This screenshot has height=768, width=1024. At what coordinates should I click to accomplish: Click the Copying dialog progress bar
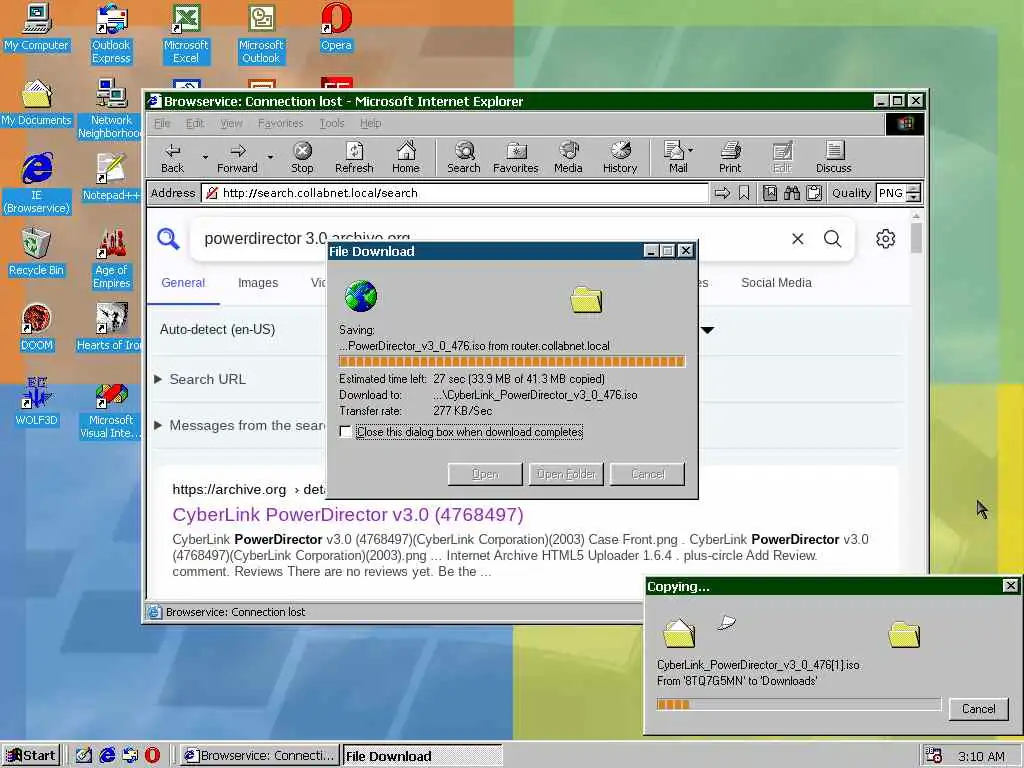(x=799, y=704)
